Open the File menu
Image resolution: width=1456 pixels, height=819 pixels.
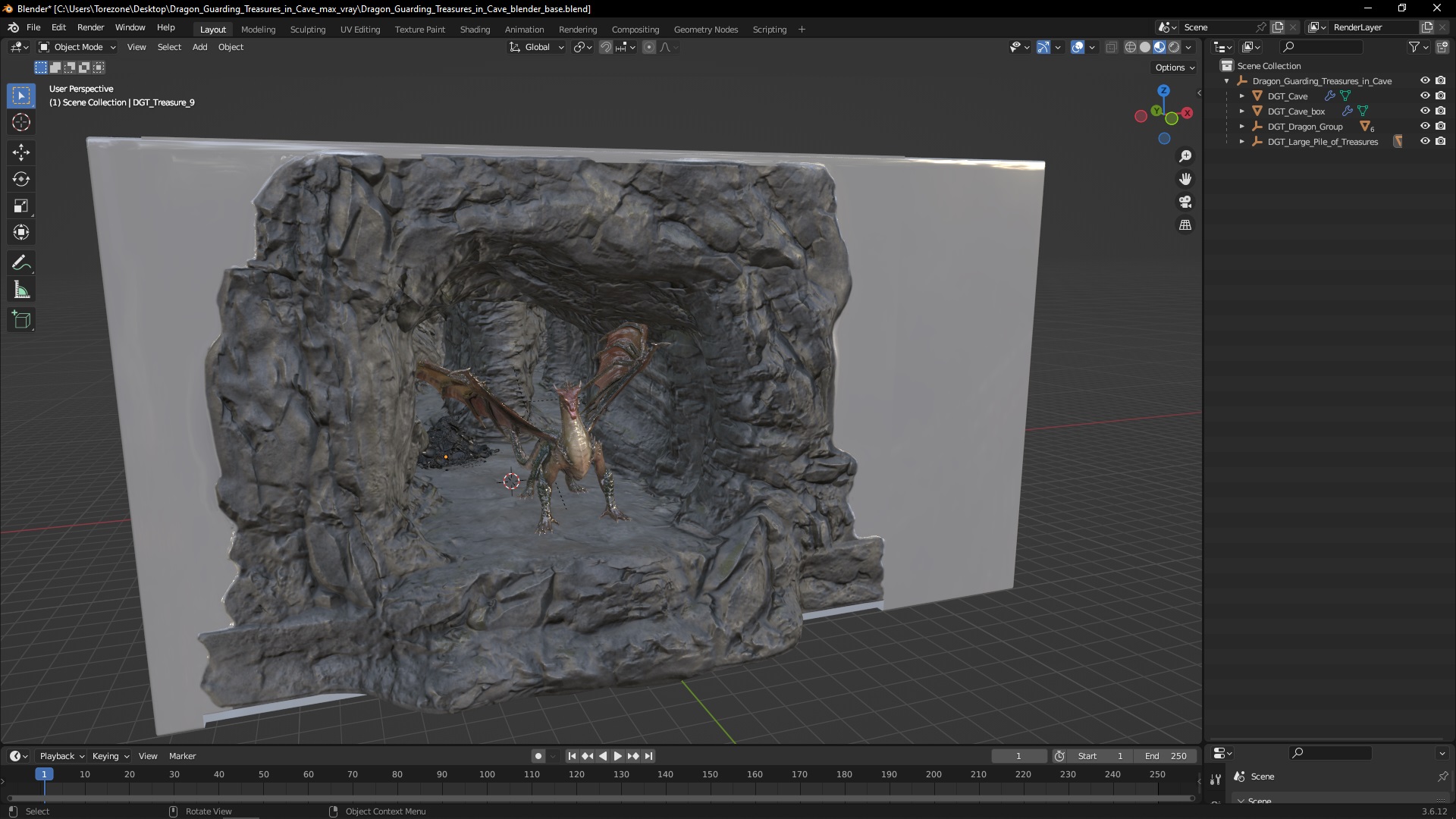coord(33,27)
